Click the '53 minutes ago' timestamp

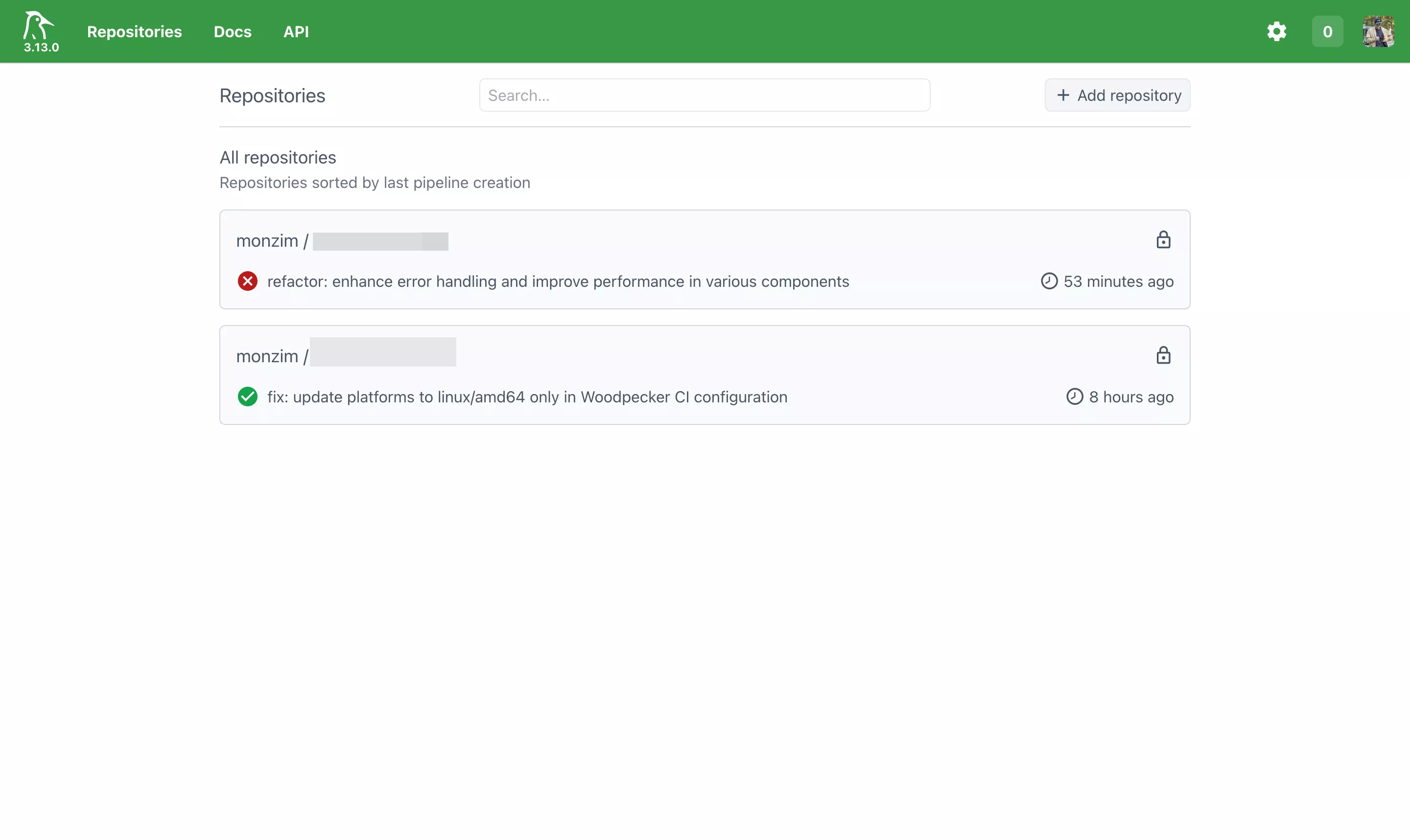coord(1119,281)
